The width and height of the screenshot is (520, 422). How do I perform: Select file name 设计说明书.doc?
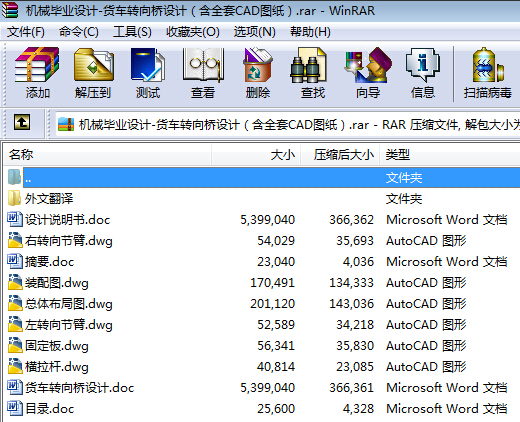coord(67,220)
